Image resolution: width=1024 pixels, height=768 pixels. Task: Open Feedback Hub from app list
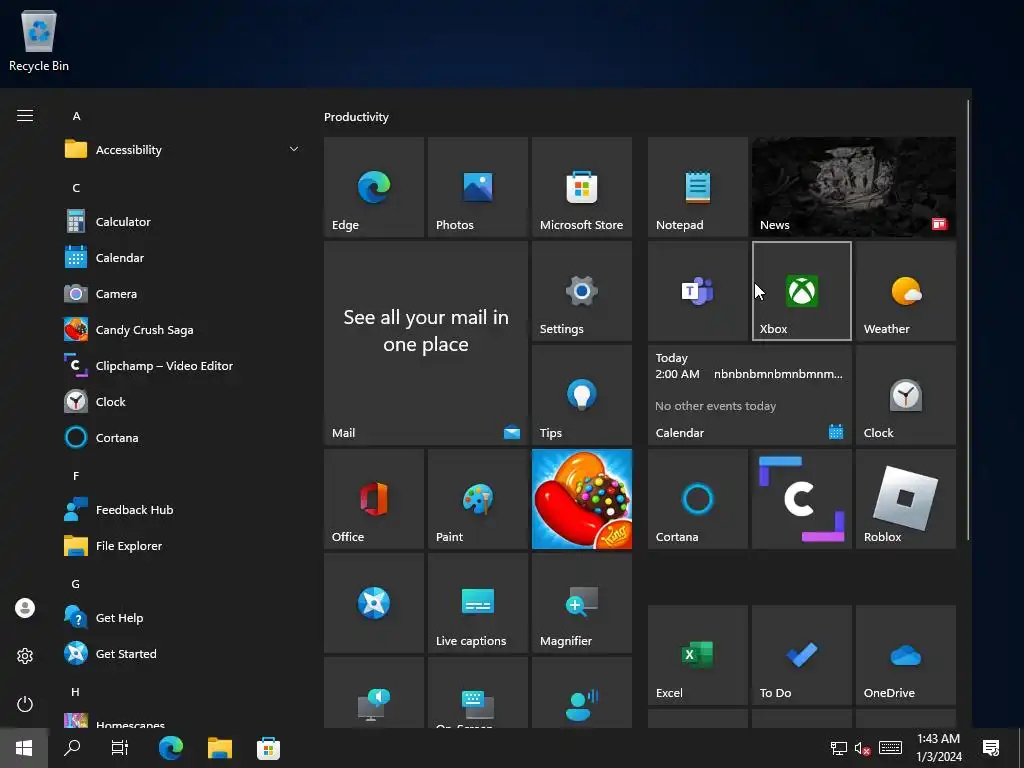tap(183, 509)
